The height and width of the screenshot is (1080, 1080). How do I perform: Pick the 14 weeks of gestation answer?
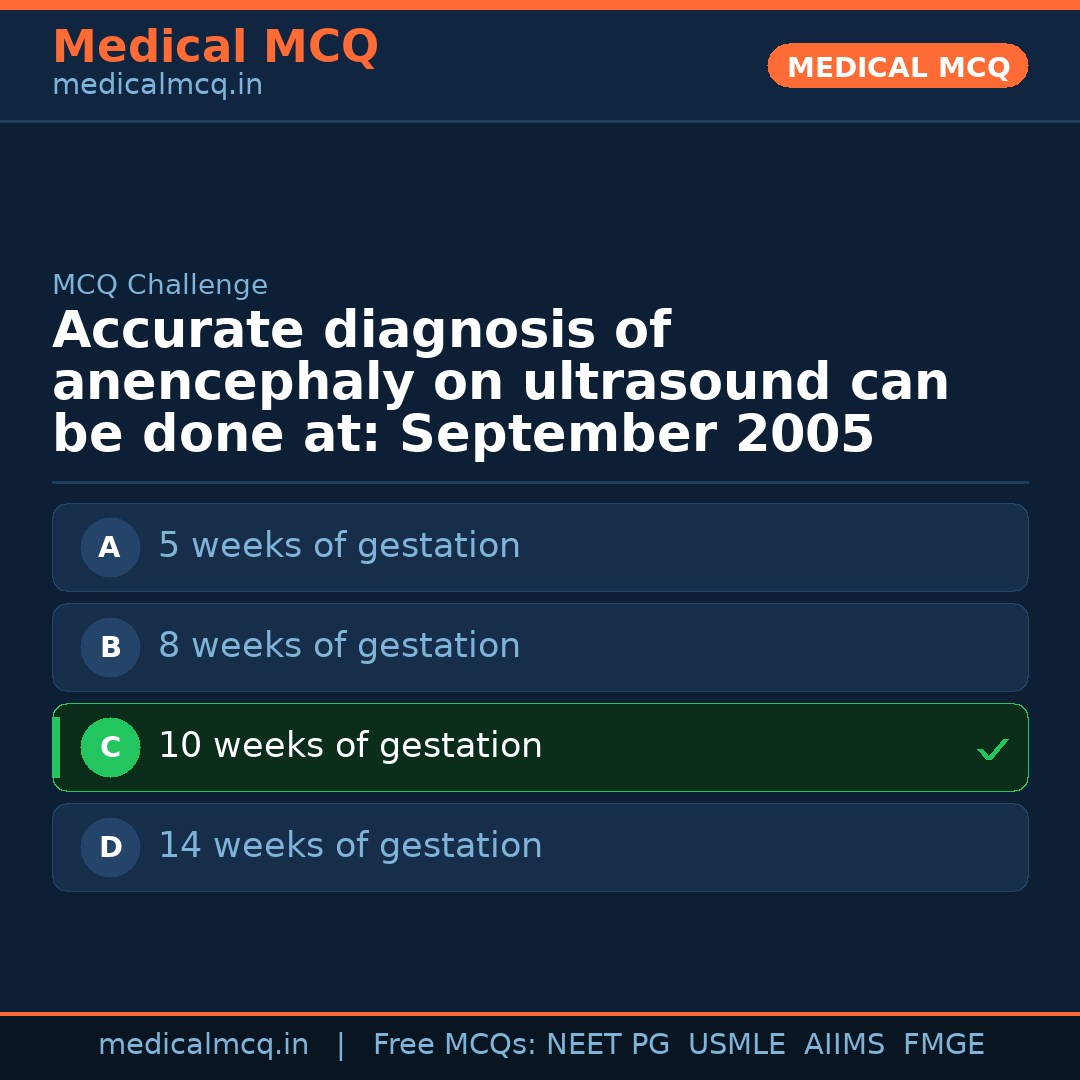[x=350, y=846]
